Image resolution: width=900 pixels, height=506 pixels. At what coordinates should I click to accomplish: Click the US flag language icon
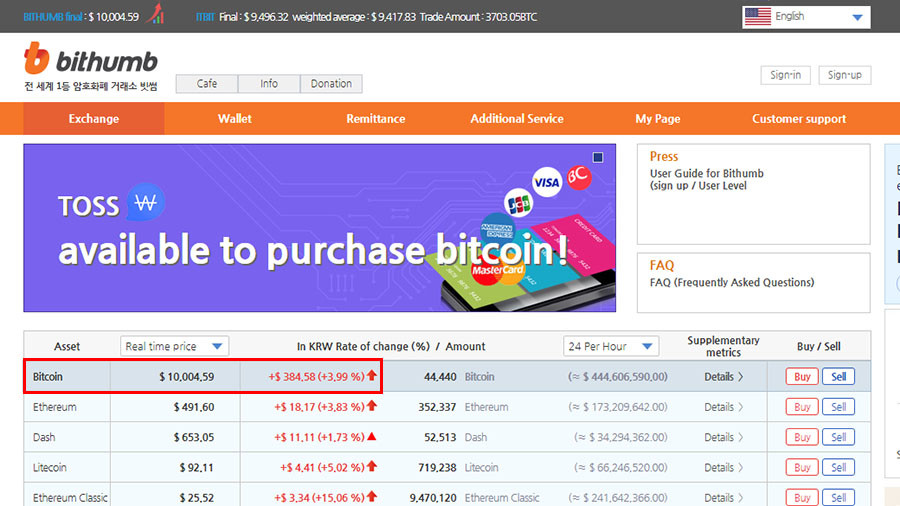coord(757,17)
